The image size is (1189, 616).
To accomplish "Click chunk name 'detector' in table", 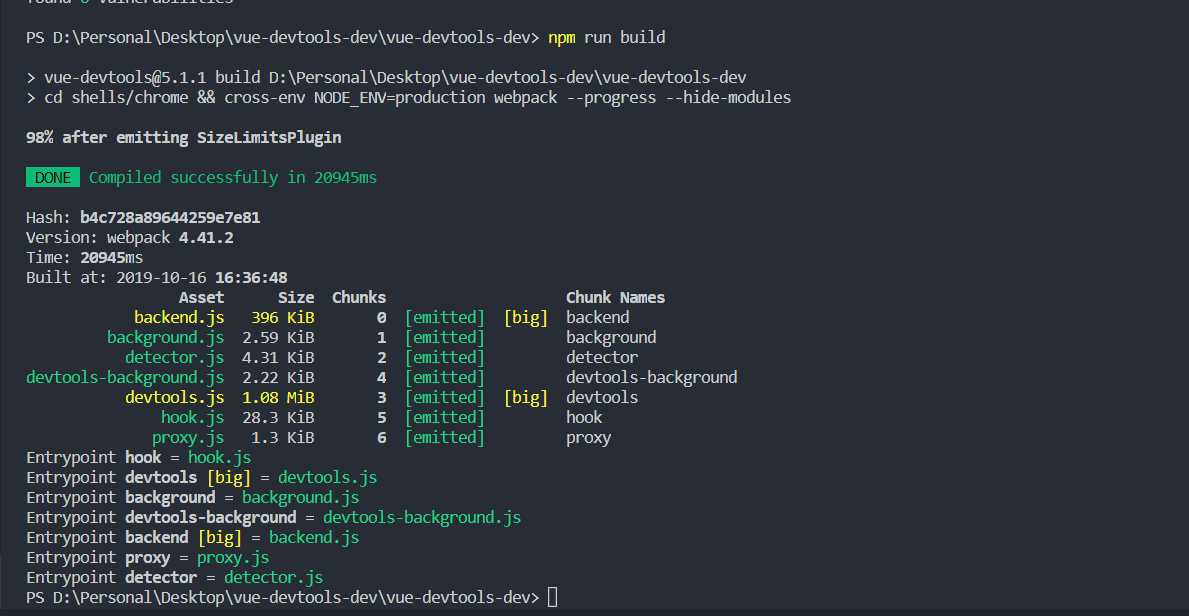I will [x=602, y=357].
